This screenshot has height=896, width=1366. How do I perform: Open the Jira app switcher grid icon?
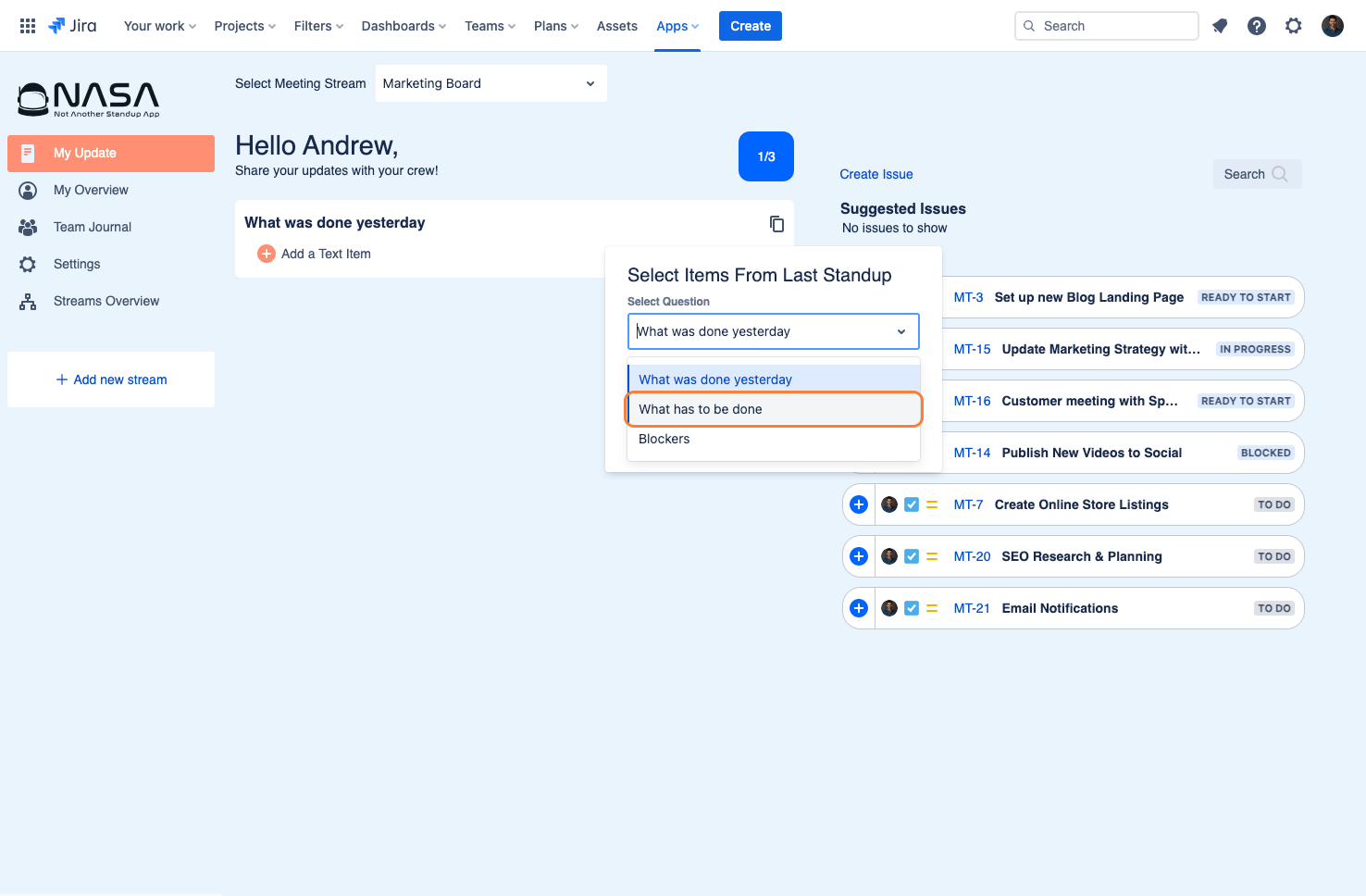(28, 26)
